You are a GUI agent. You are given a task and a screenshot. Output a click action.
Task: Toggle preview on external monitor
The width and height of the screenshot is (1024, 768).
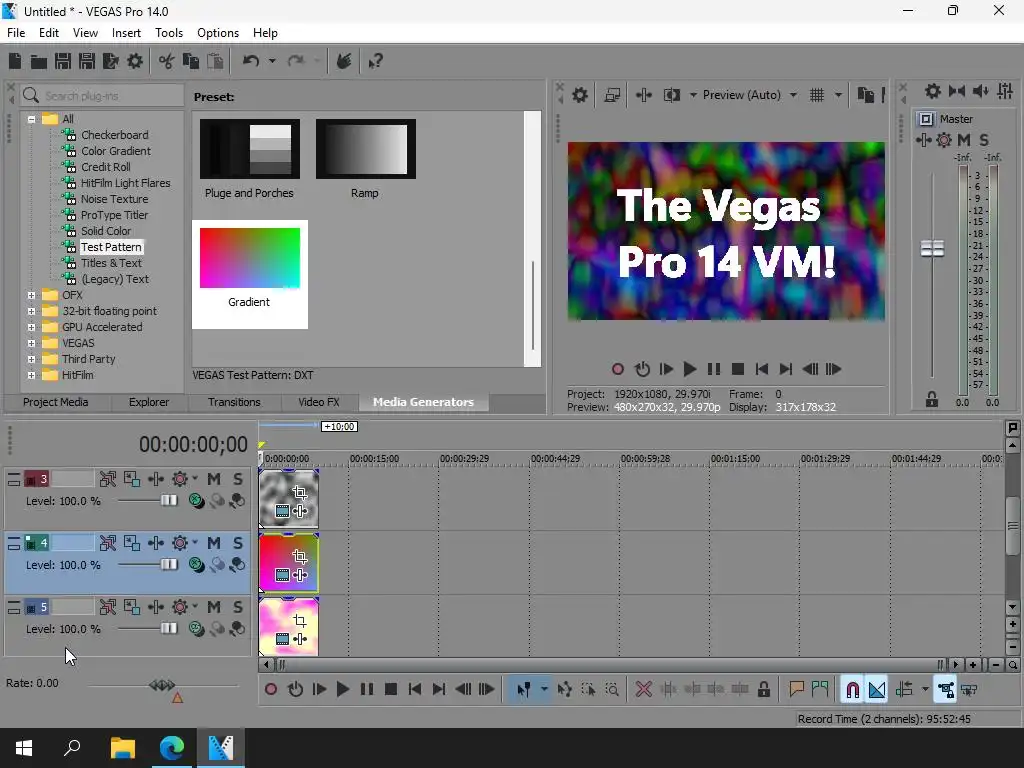click(x=613, y=95)
